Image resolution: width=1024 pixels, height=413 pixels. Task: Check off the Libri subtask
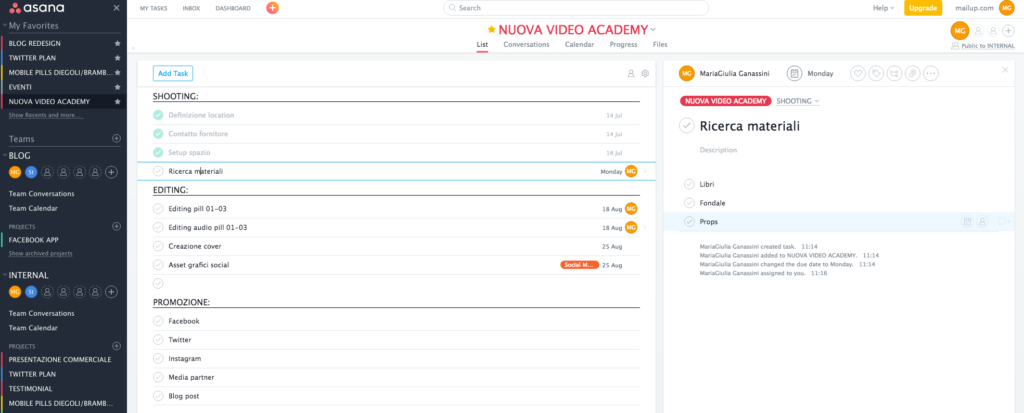[689, 184]
